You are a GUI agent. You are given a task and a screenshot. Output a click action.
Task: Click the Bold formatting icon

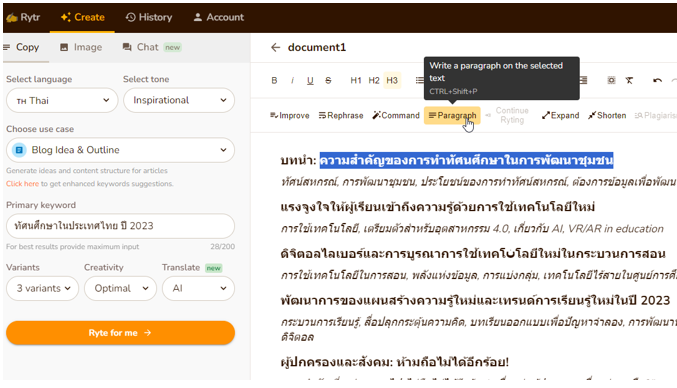[274, 80]
